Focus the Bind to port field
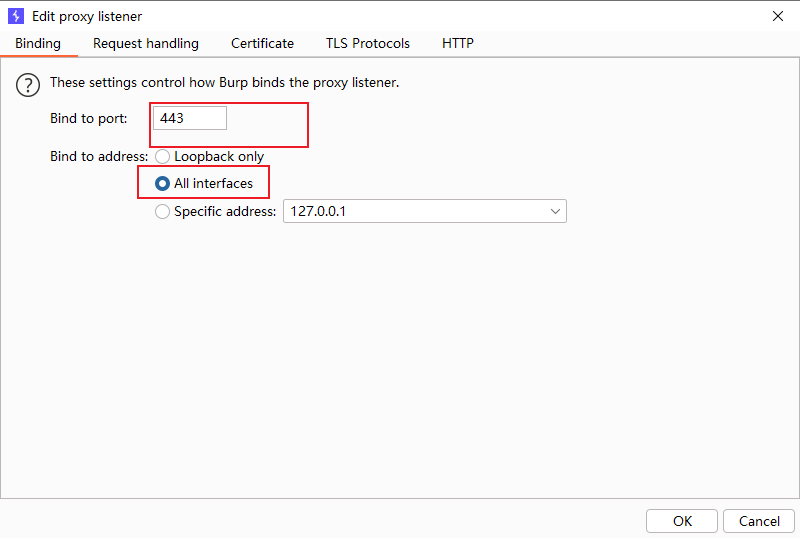This screenshot has width=800, height=538. pos(190,119)
